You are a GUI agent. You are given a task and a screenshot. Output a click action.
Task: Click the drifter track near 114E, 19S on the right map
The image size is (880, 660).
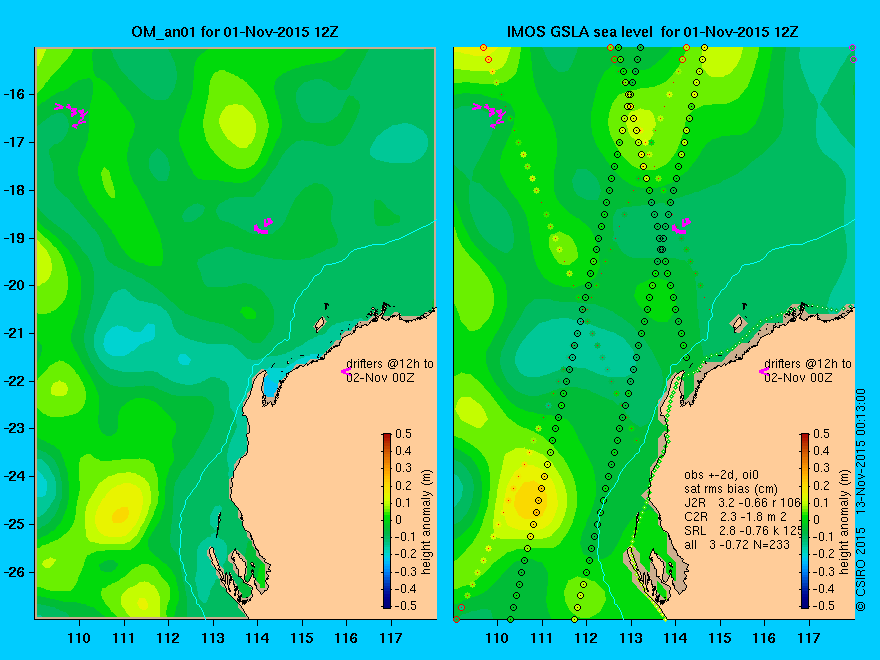681,226
